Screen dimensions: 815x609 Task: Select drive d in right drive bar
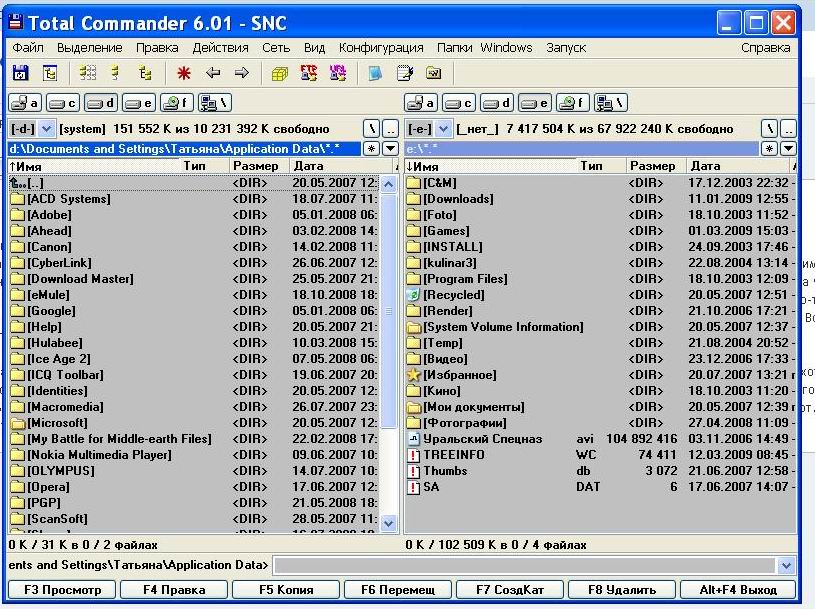pyautogui.click(x=497, y=103)
